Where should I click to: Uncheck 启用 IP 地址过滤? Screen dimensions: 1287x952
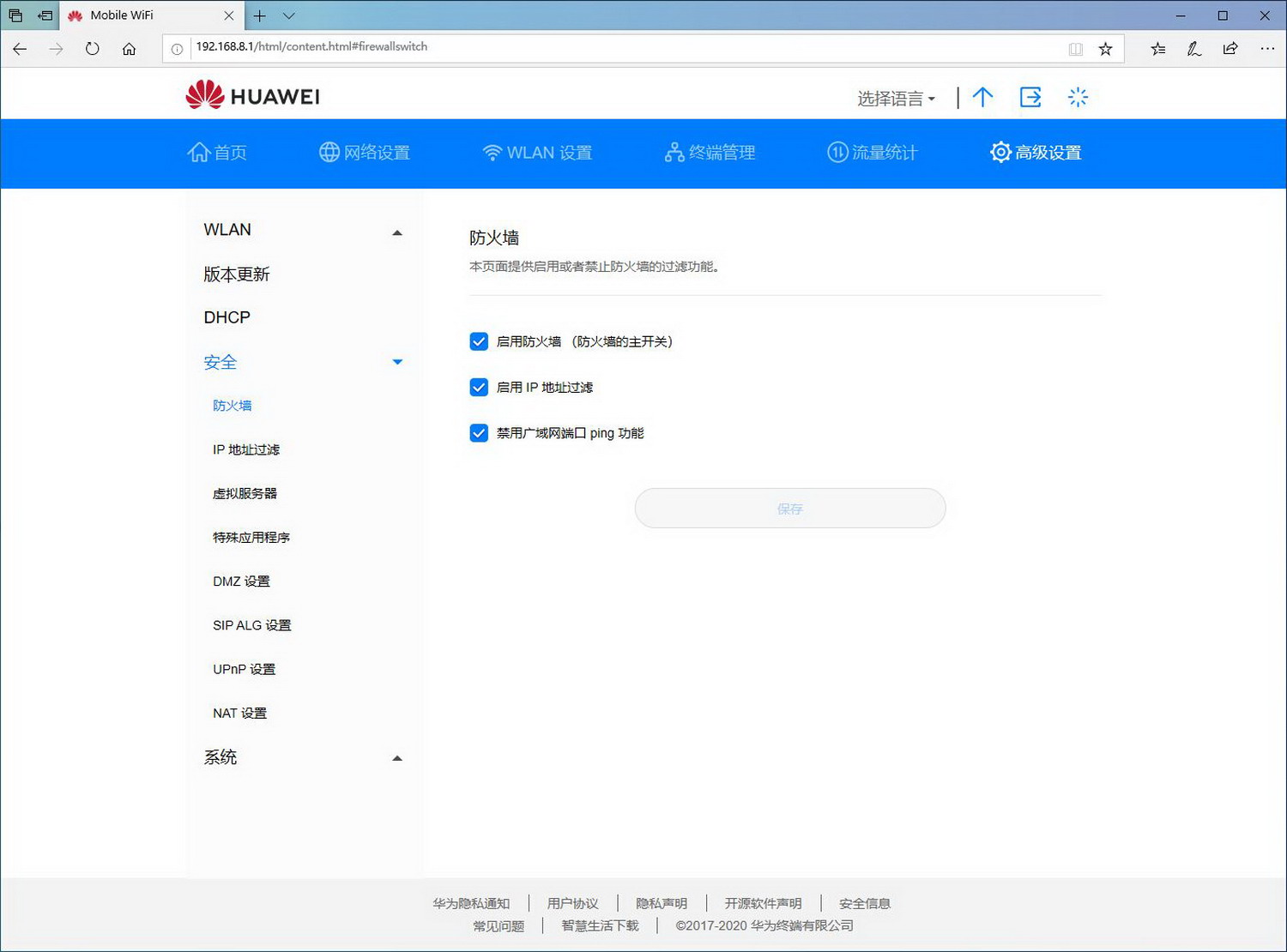coord(479,387)
